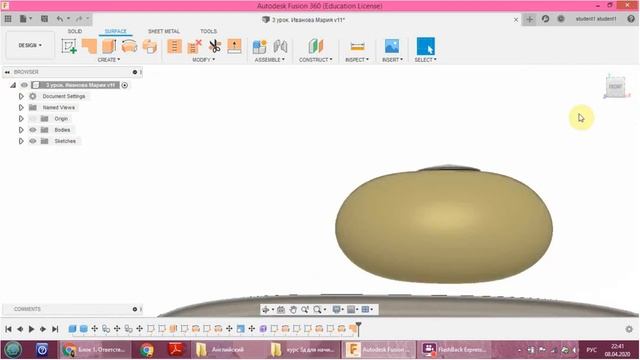Click the Redo arrow
The height and width of the screenshot is (360, 640).
tap(79, 19)
